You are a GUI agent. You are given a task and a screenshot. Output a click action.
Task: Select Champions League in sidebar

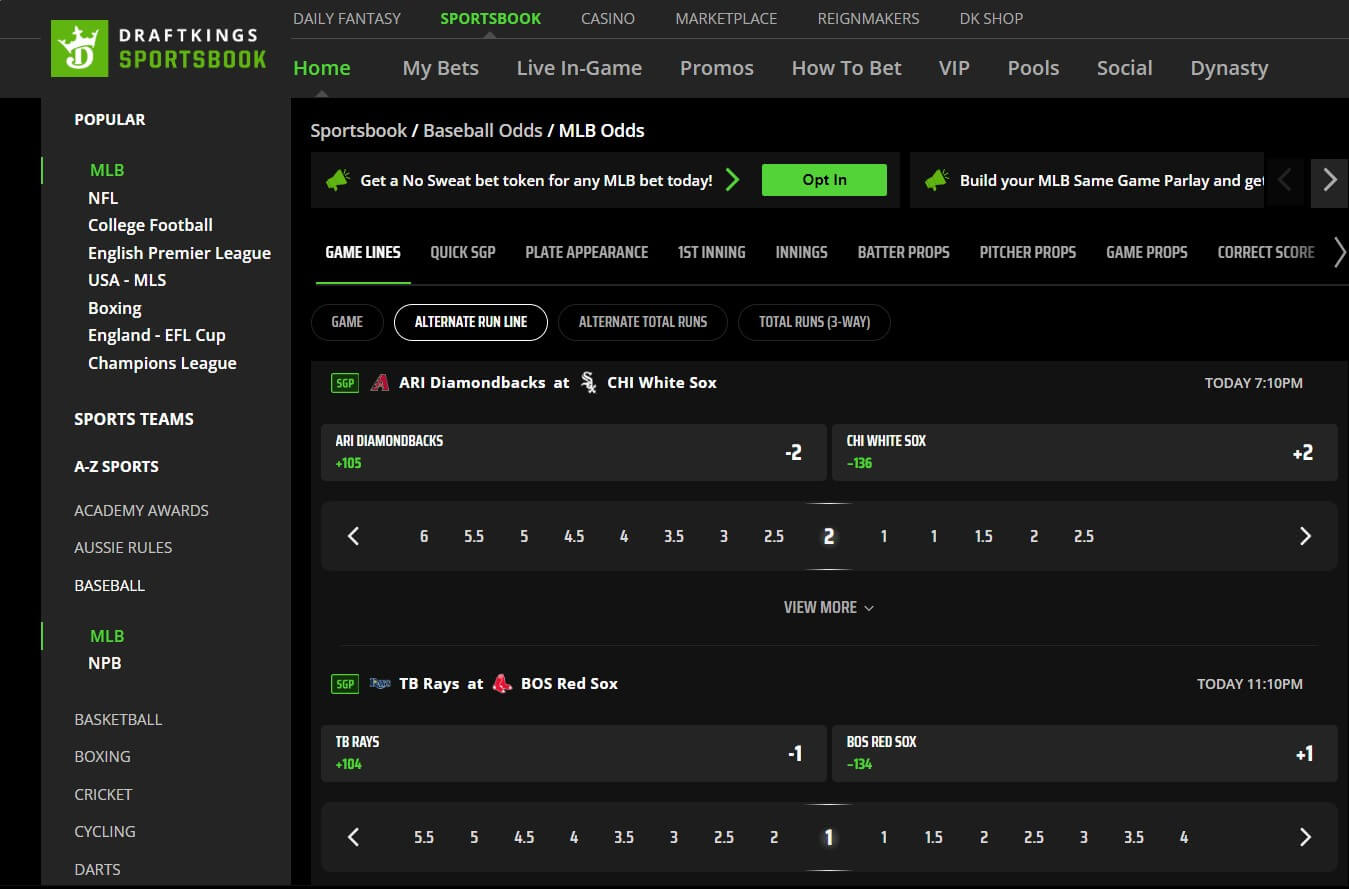[162, 363]
